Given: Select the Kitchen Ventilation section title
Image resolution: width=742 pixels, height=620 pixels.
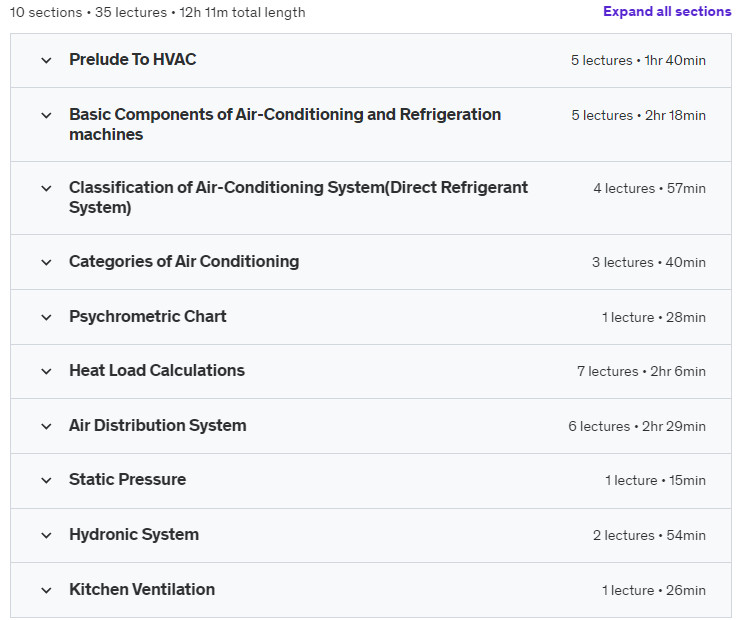Looking at the screenshot, I should (x=142, y=589).
